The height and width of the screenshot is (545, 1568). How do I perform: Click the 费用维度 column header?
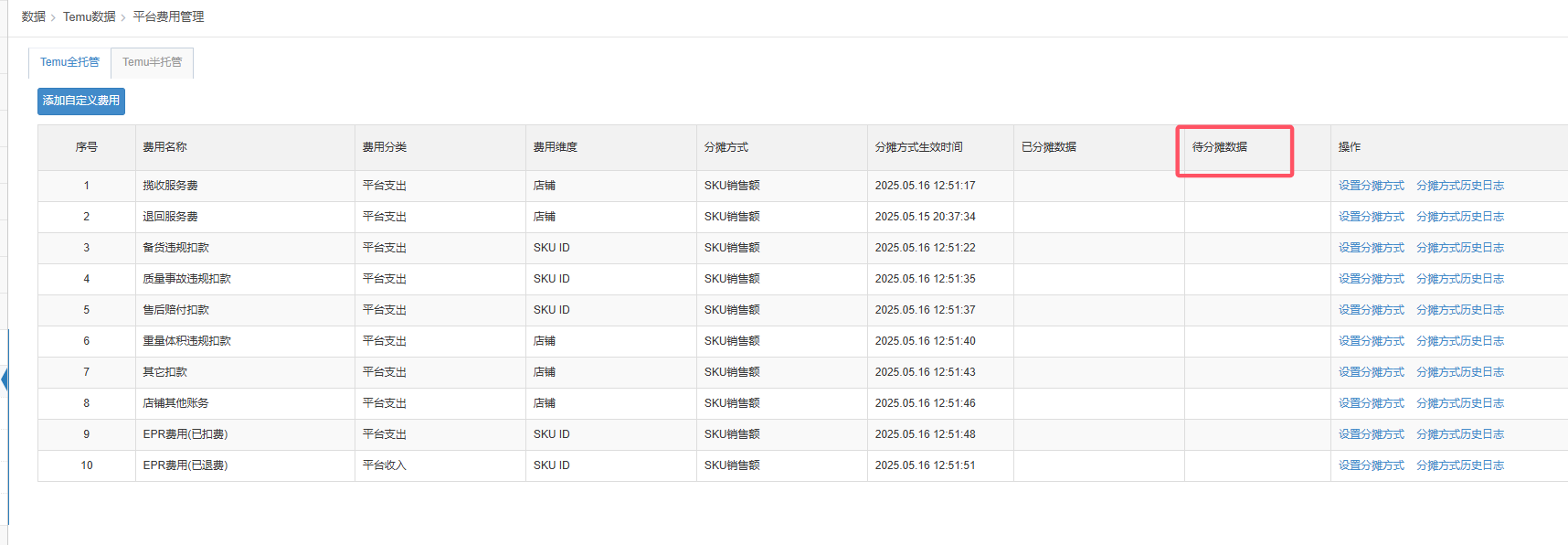[x=610, y=147]
